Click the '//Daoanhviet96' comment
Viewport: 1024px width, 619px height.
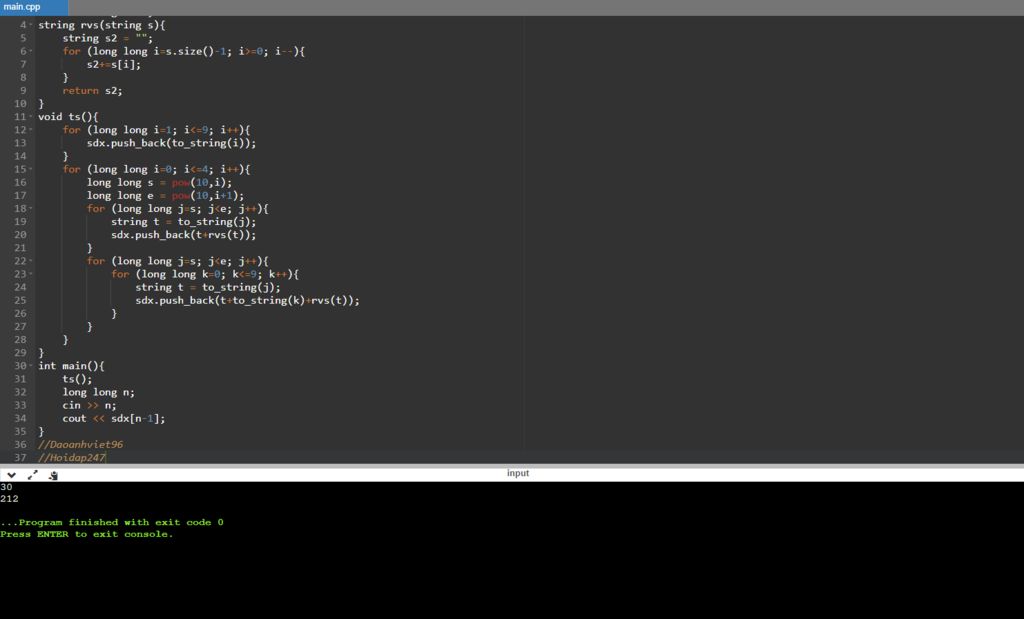(x=80, y=445)
